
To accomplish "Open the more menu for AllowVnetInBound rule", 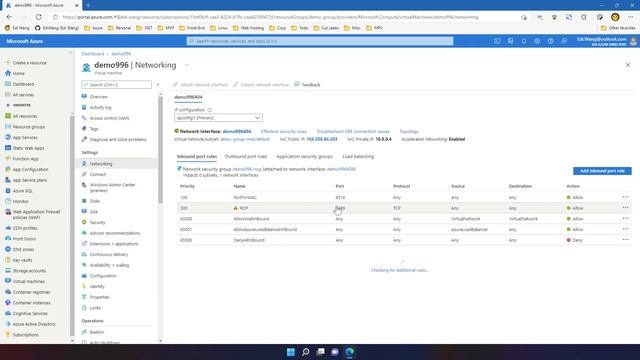I will pos(625,218).
